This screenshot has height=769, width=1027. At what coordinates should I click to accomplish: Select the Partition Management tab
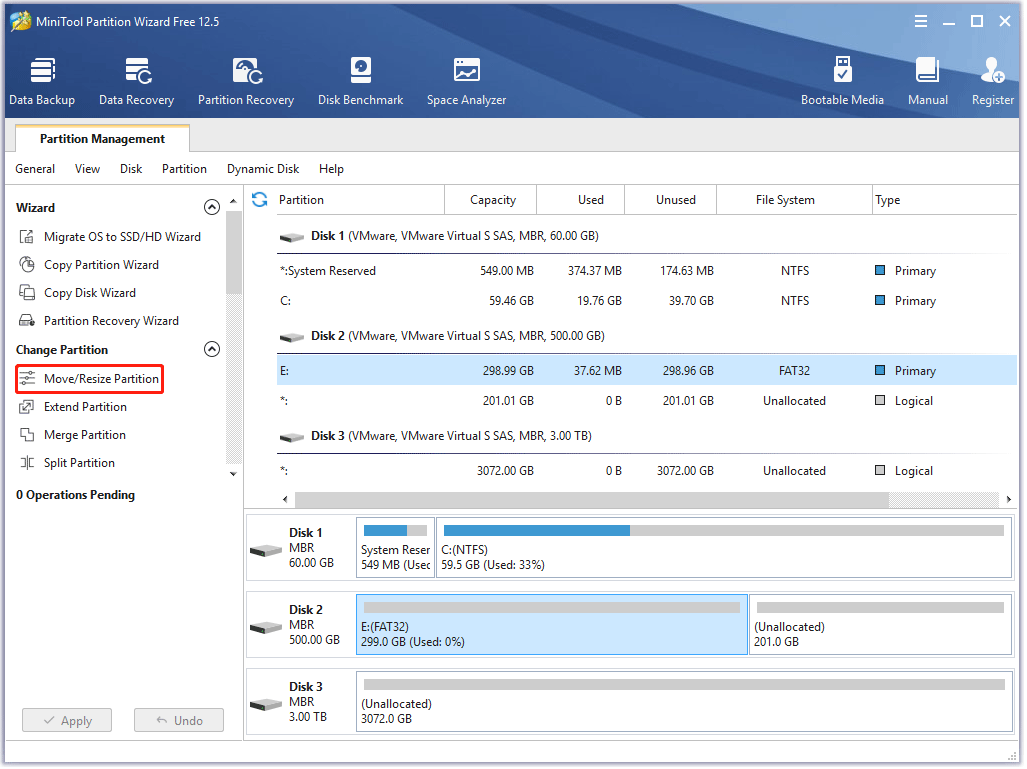point(103,139)
